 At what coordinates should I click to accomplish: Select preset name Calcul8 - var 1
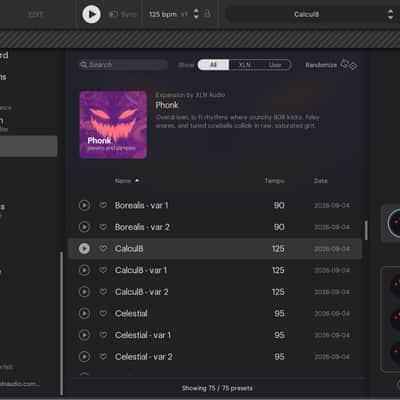pos(141,270)
